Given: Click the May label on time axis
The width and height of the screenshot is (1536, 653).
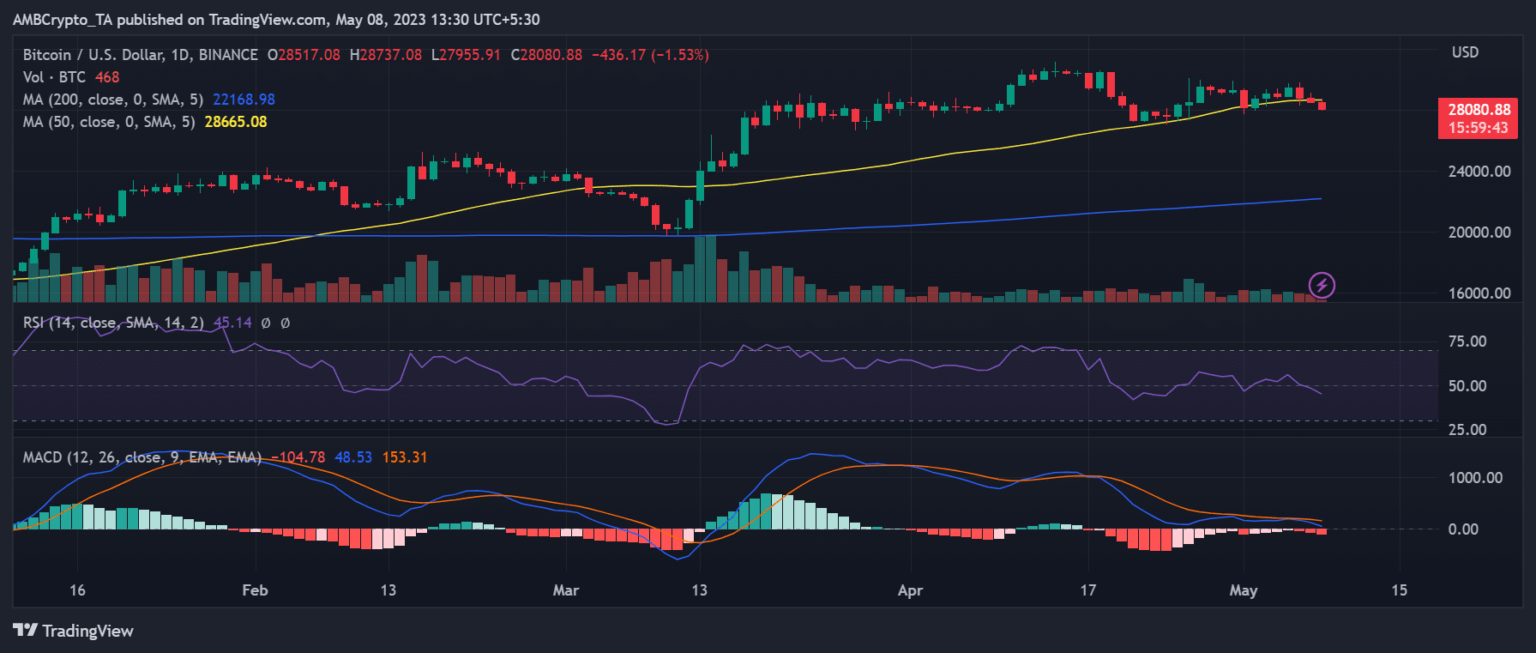Looking at the screenshot, I should pos(1237,590).
